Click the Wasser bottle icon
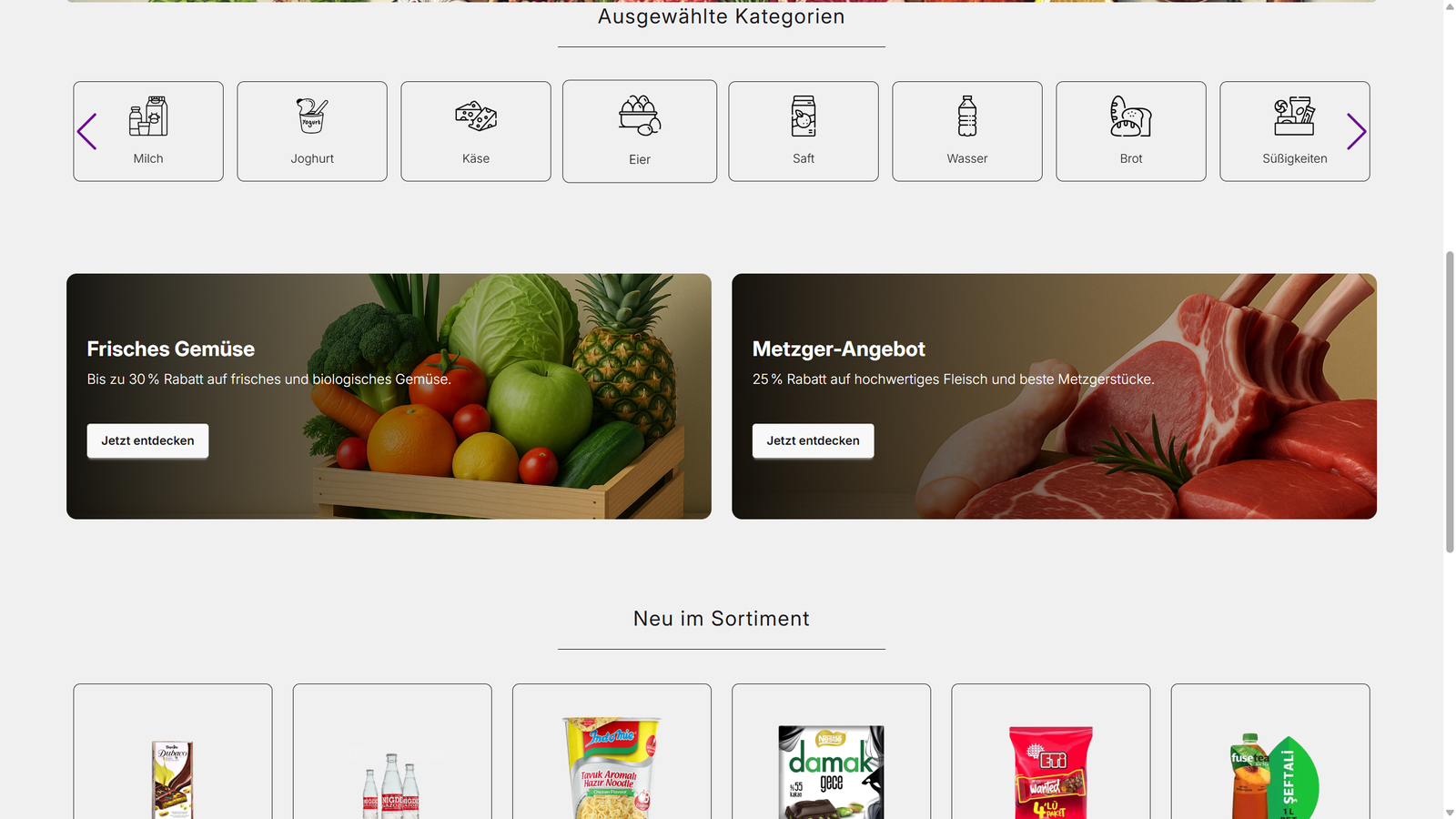Viewport: 1456px width, 819px height. point(967,116)
